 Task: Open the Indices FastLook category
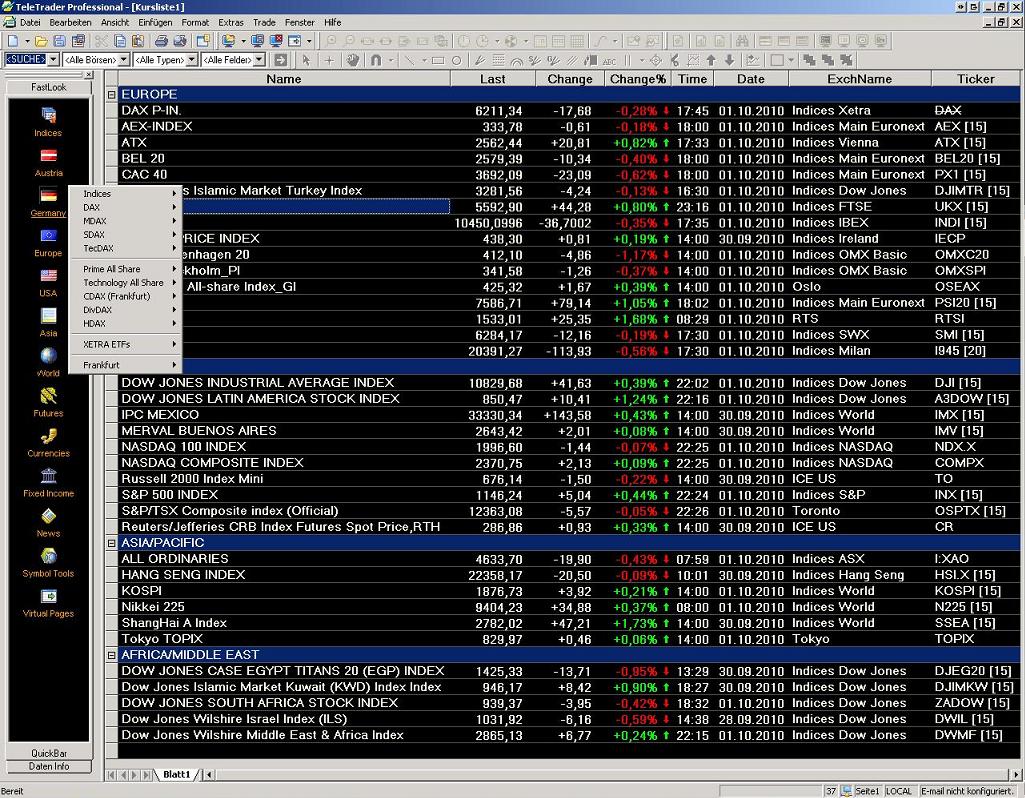point(48,122)
